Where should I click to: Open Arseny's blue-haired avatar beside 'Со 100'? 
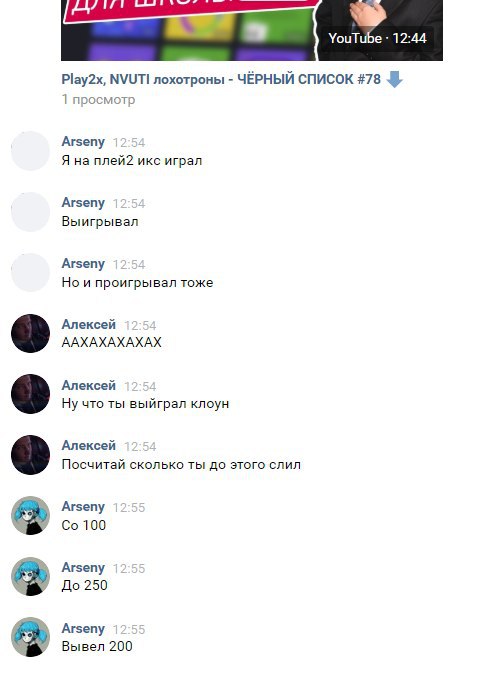click(x=30, y=516)
